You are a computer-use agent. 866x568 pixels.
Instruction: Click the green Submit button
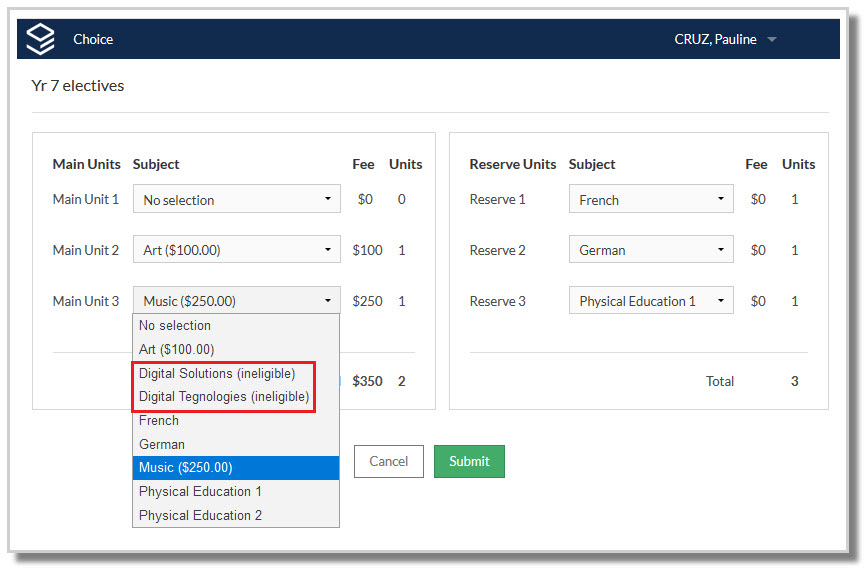click(469, 461)
